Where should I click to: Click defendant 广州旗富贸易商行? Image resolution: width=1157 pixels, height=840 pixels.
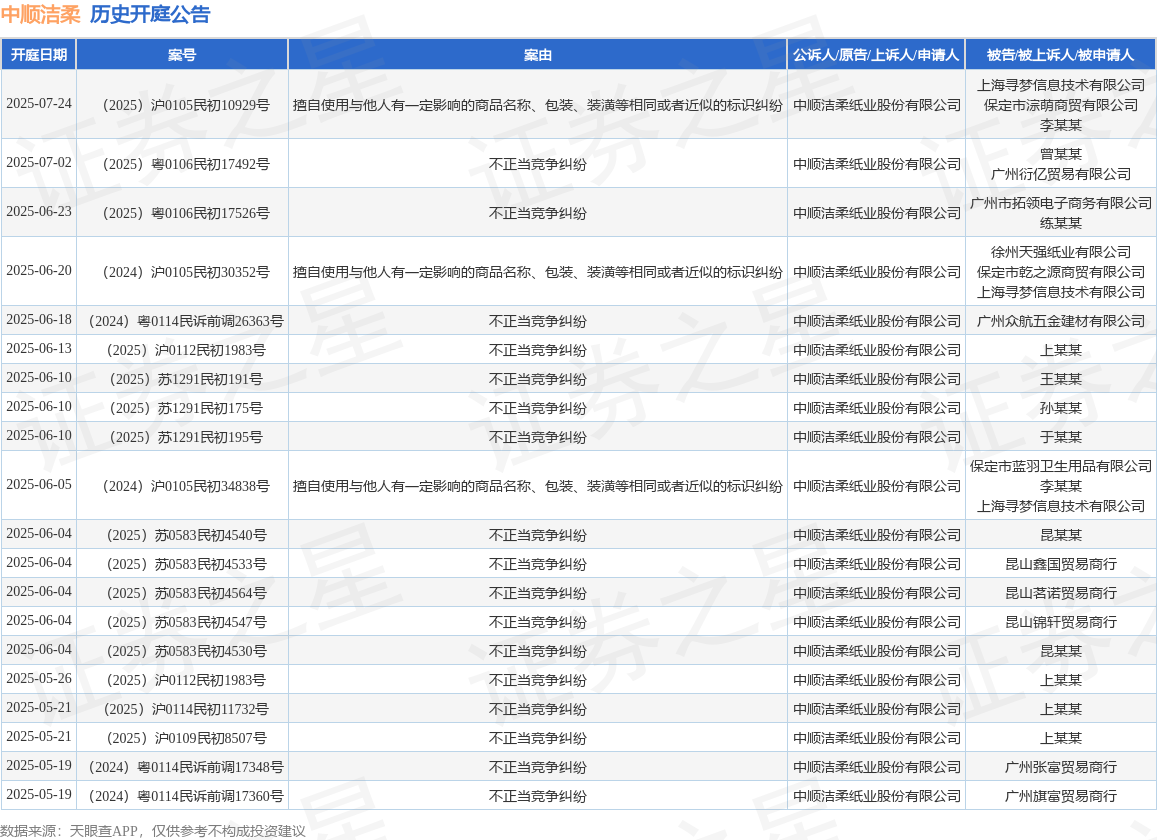(1060, 796)
